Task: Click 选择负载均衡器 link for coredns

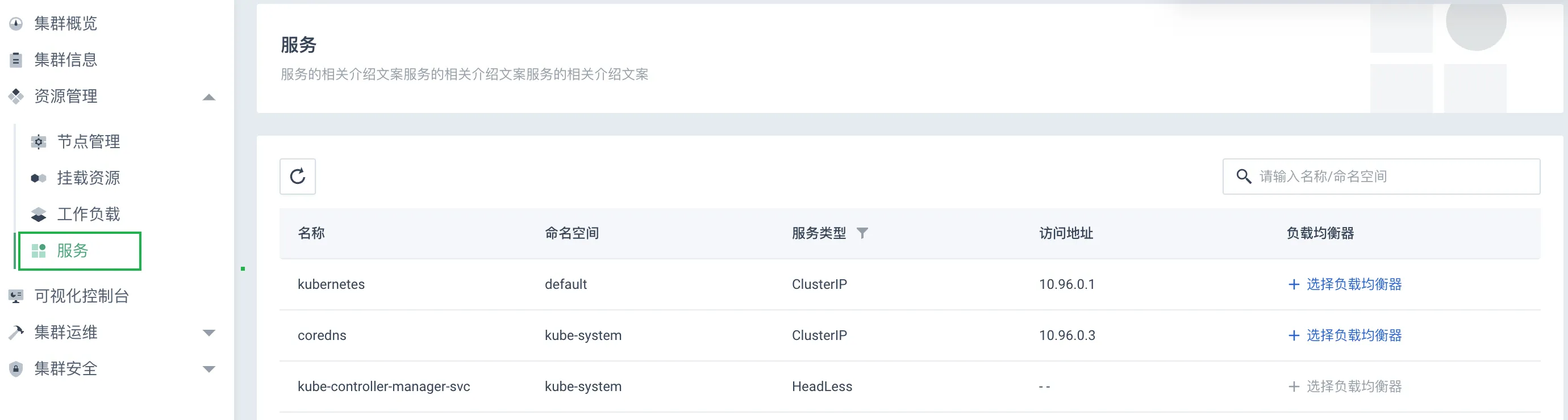Action: 1354,335
